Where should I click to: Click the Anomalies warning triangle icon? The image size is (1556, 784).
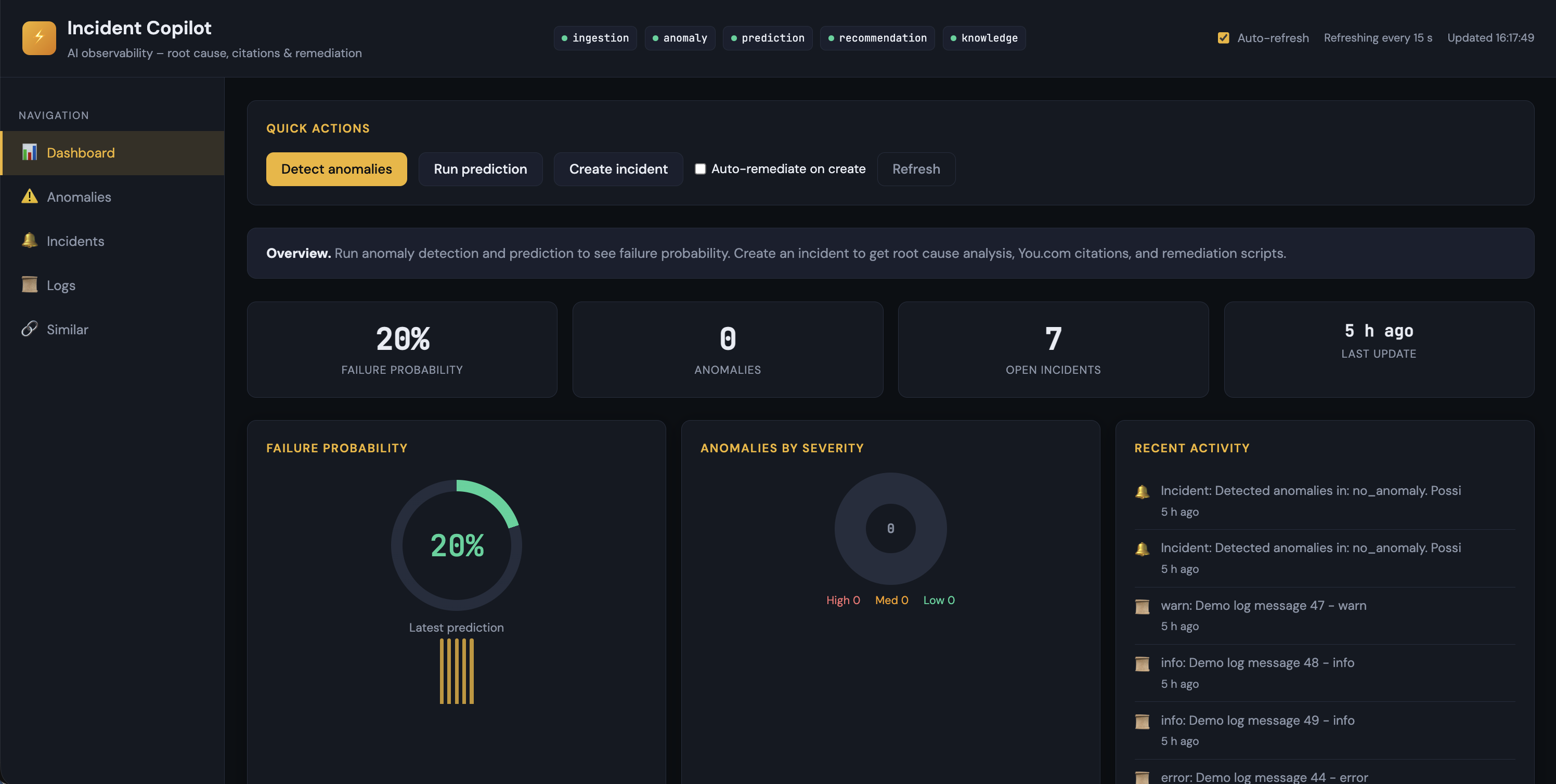[29, 197]
